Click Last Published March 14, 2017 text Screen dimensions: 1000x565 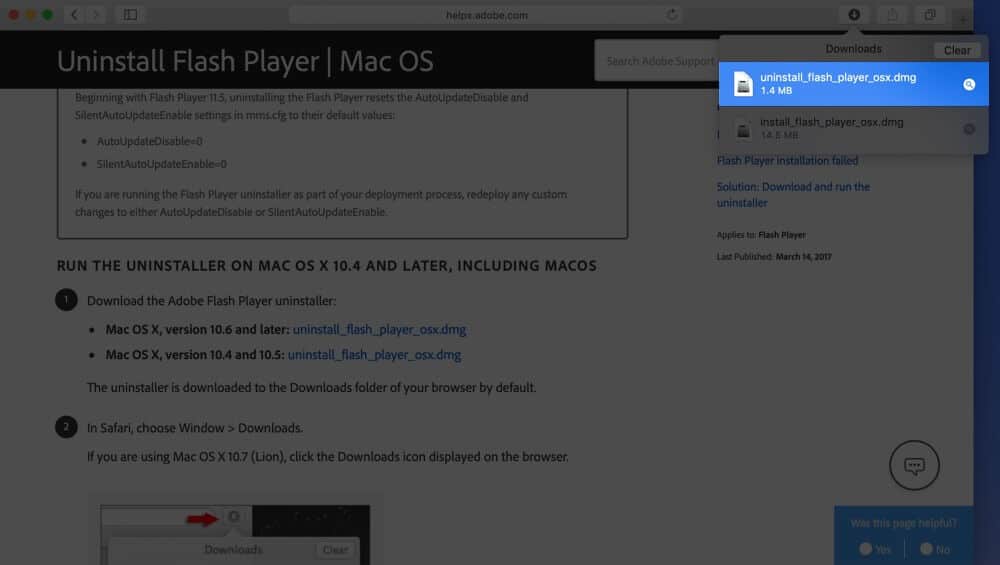coord(774,256)
